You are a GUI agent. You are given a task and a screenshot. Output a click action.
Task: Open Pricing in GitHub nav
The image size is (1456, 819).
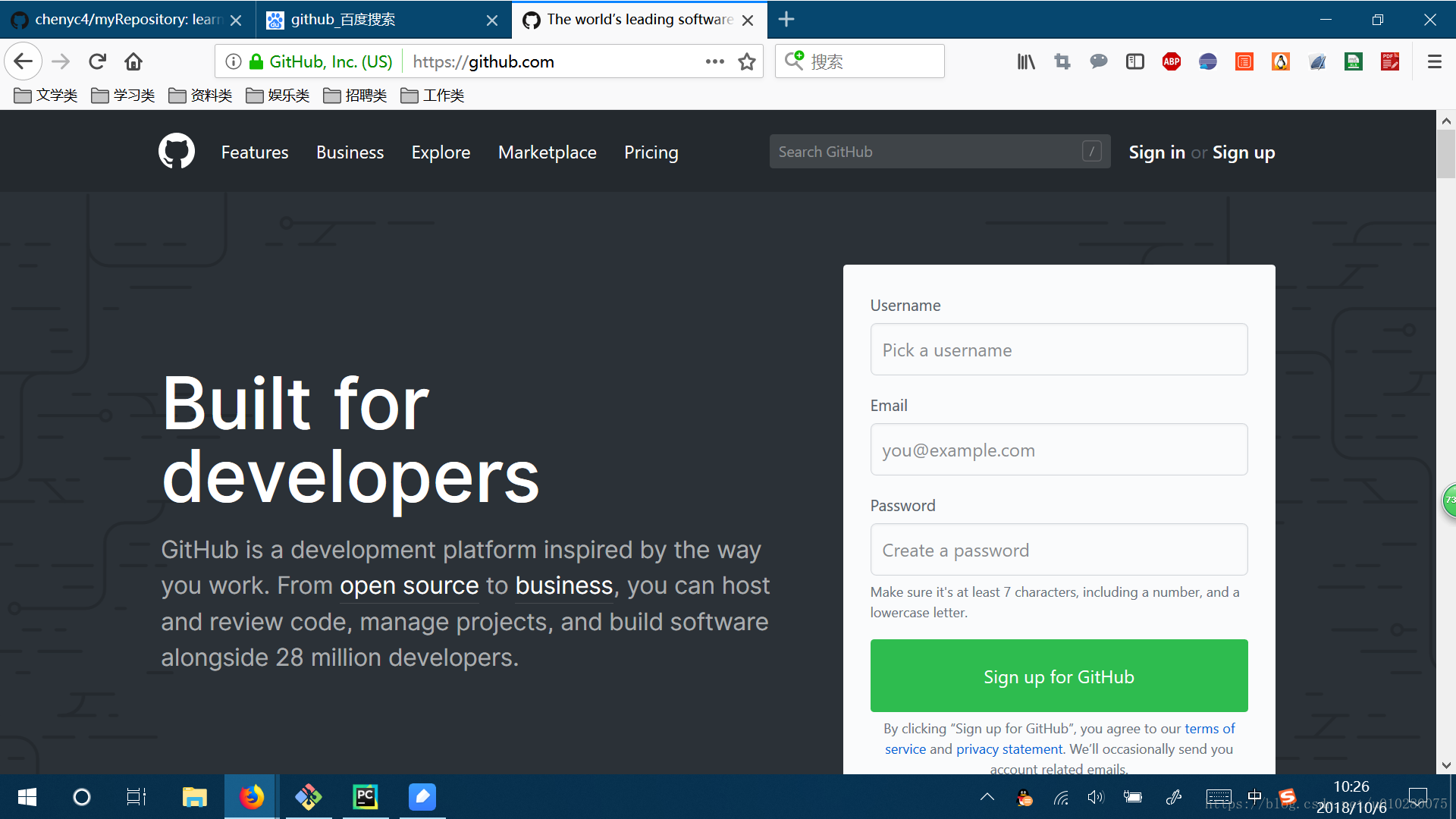click(651, 152)
